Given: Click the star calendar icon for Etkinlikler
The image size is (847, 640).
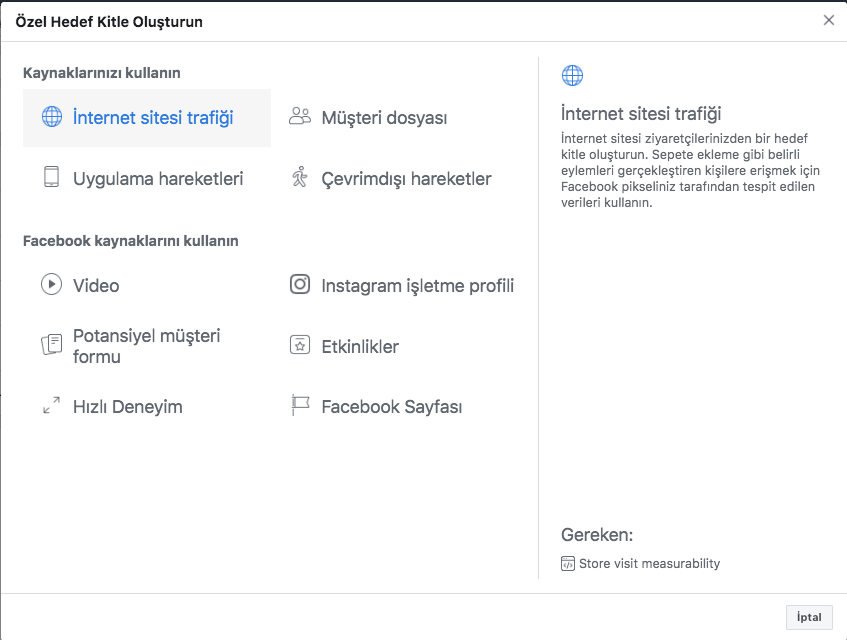Looking at the screenshot, I should [300, 345].
